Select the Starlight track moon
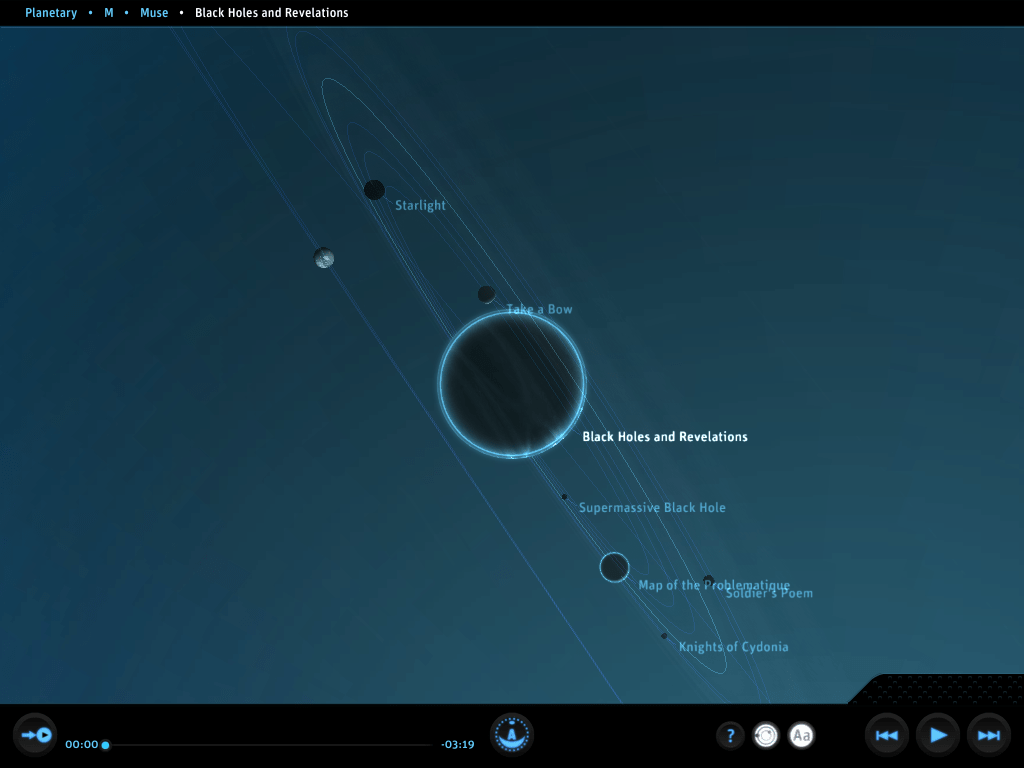 [374, 190]
